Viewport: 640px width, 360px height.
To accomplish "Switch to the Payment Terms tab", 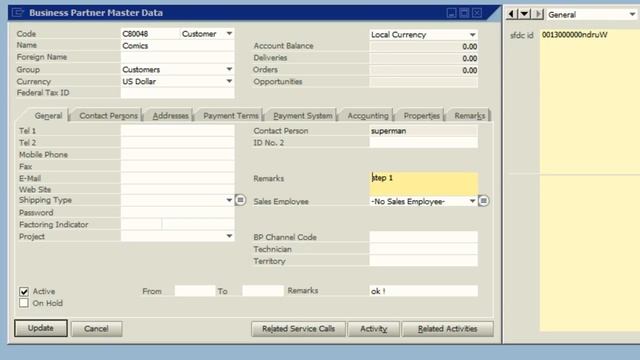I will click(231, 116).
